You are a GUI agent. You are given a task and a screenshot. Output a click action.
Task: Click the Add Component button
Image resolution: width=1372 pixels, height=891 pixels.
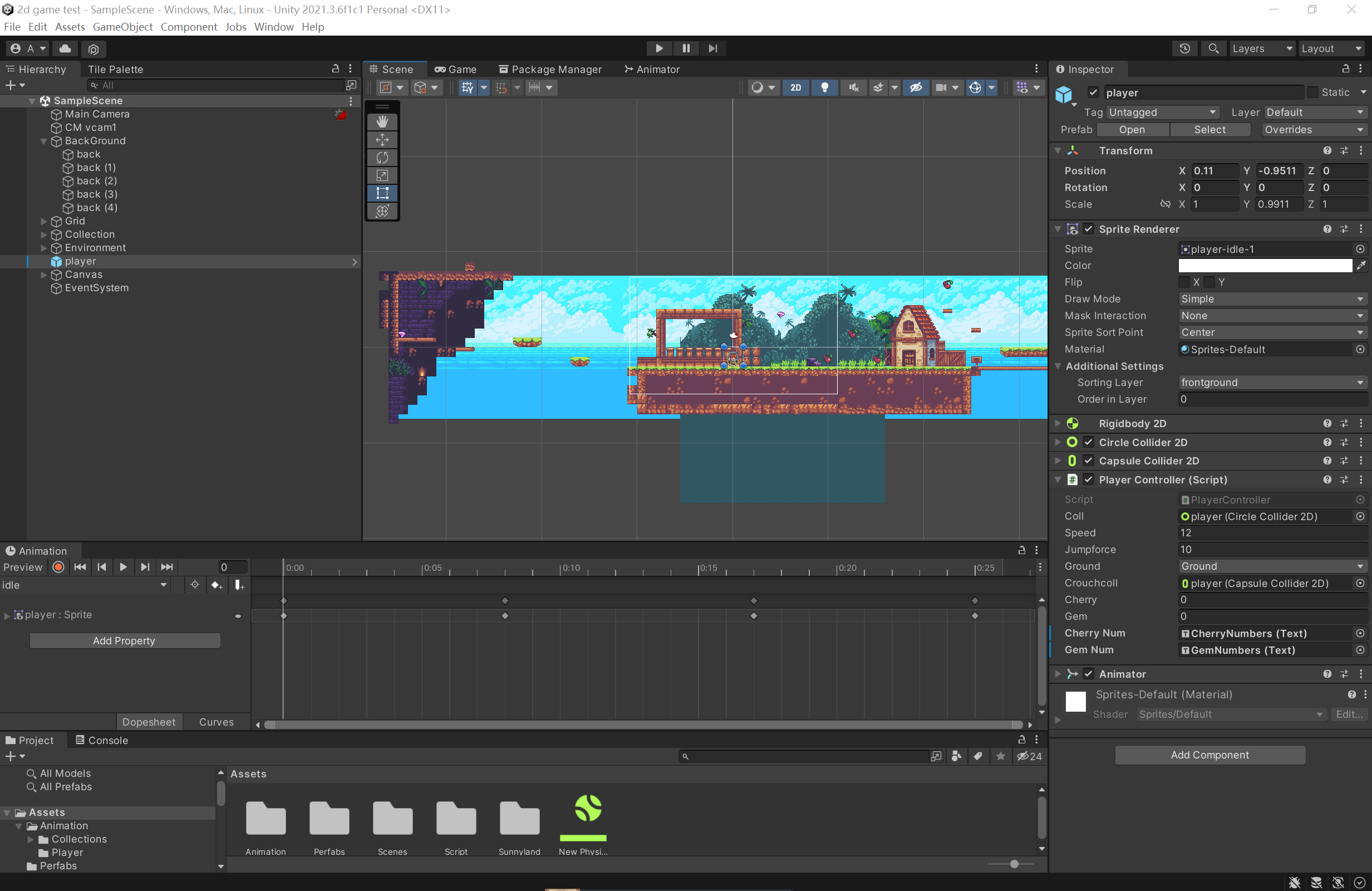pos(1209,755)
